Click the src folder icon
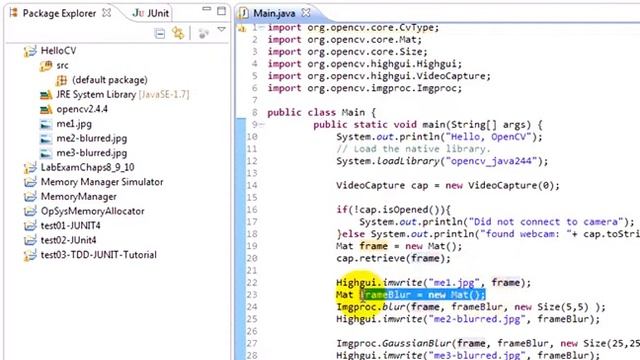The width and height of the screenshot is (640, 360). tap(45, 66)
